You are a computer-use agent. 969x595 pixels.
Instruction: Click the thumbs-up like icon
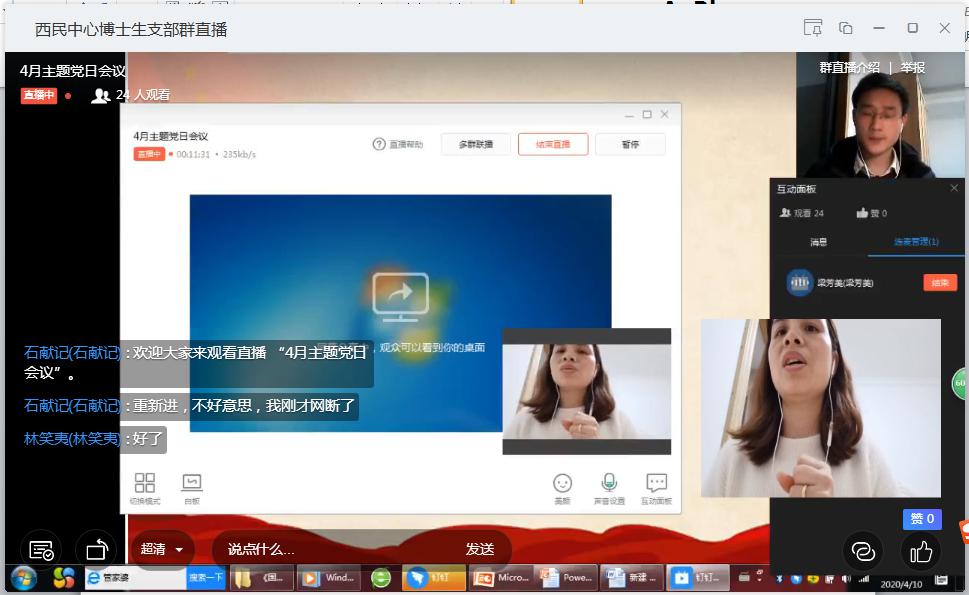(921, 551)
